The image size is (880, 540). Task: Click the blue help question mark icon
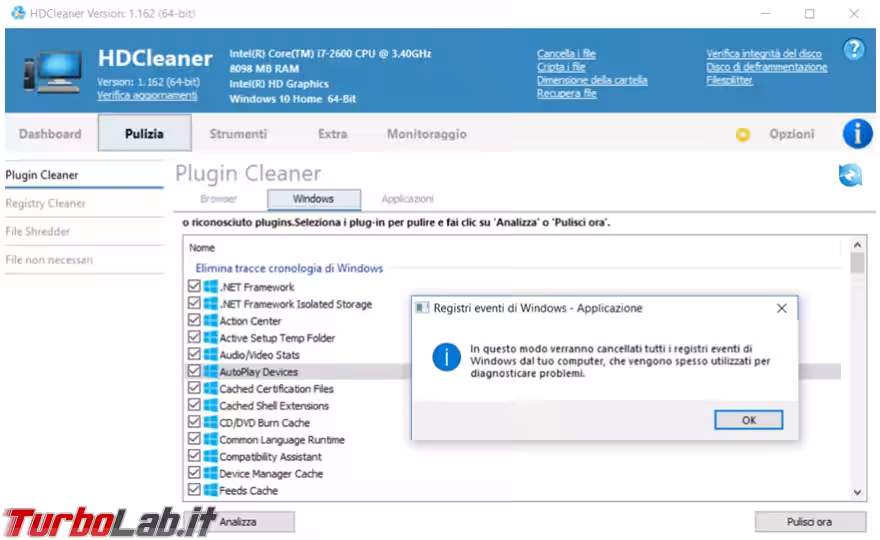coord(854,49)
